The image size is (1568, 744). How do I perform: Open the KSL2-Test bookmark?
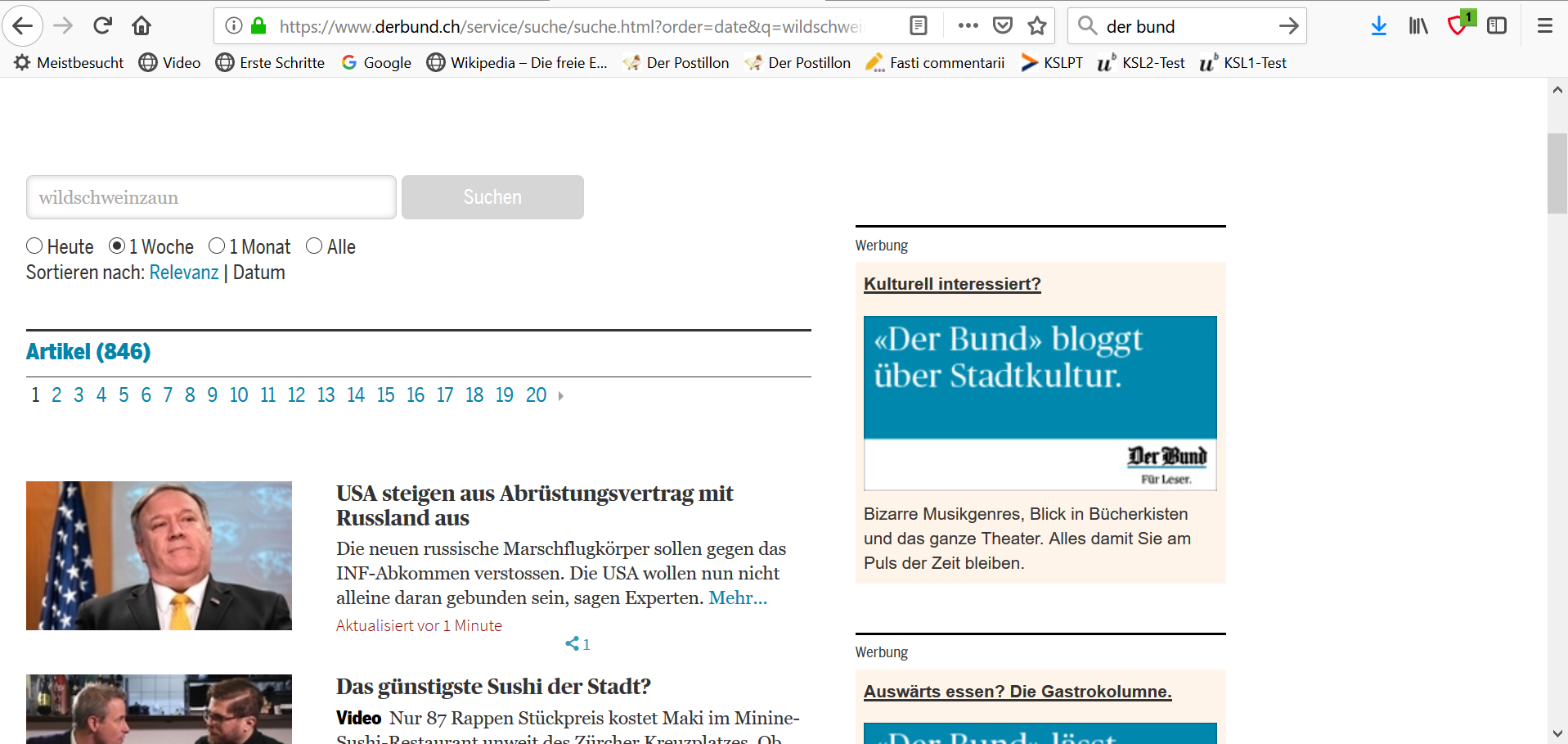click(x=1141, y=63)
